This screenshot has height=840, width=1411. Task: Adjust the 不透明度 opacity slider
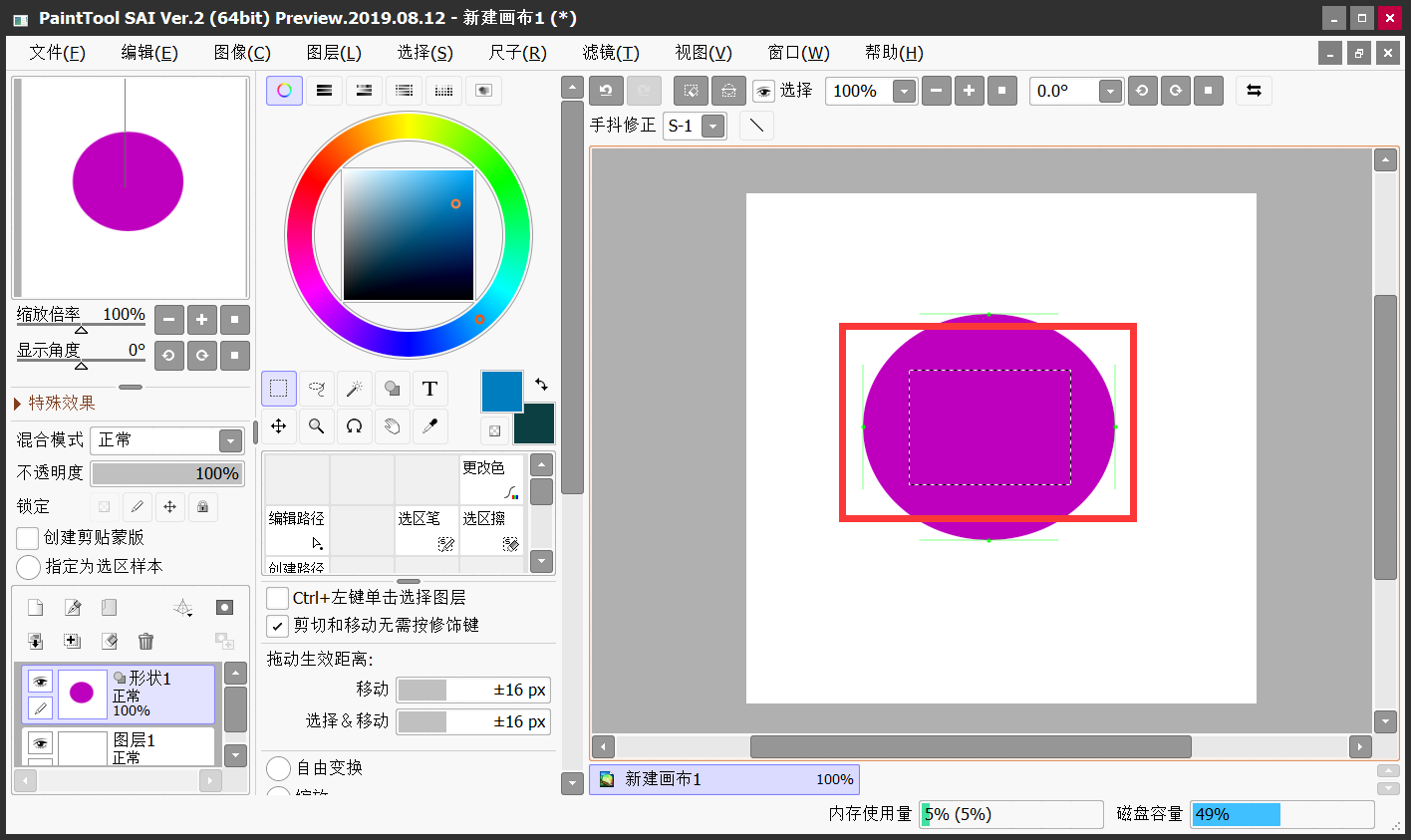pos(167,473)
